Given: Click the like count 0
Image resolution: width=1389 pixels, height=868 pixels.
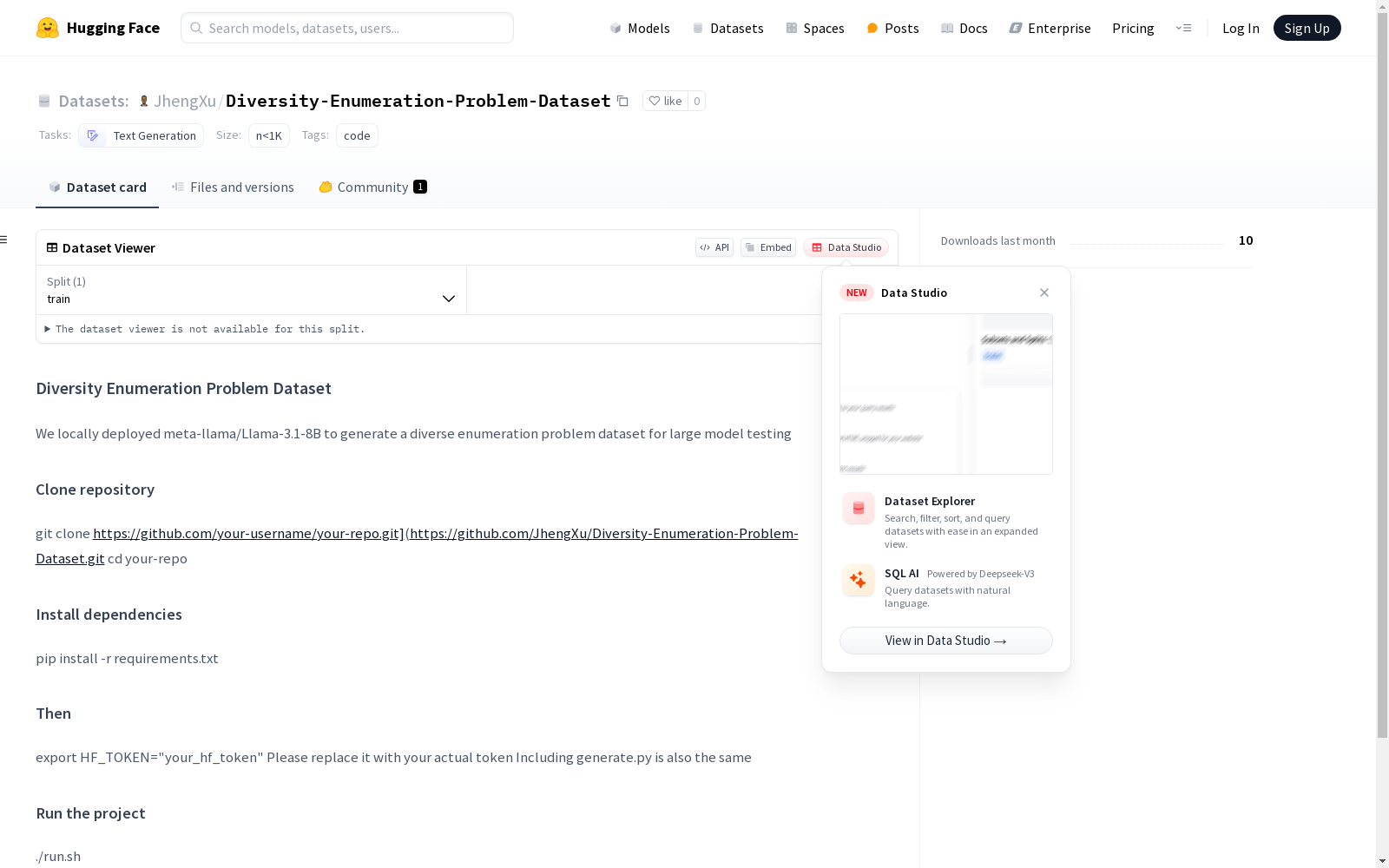Looking at the screenshot, I should click(x=696, y=101).
